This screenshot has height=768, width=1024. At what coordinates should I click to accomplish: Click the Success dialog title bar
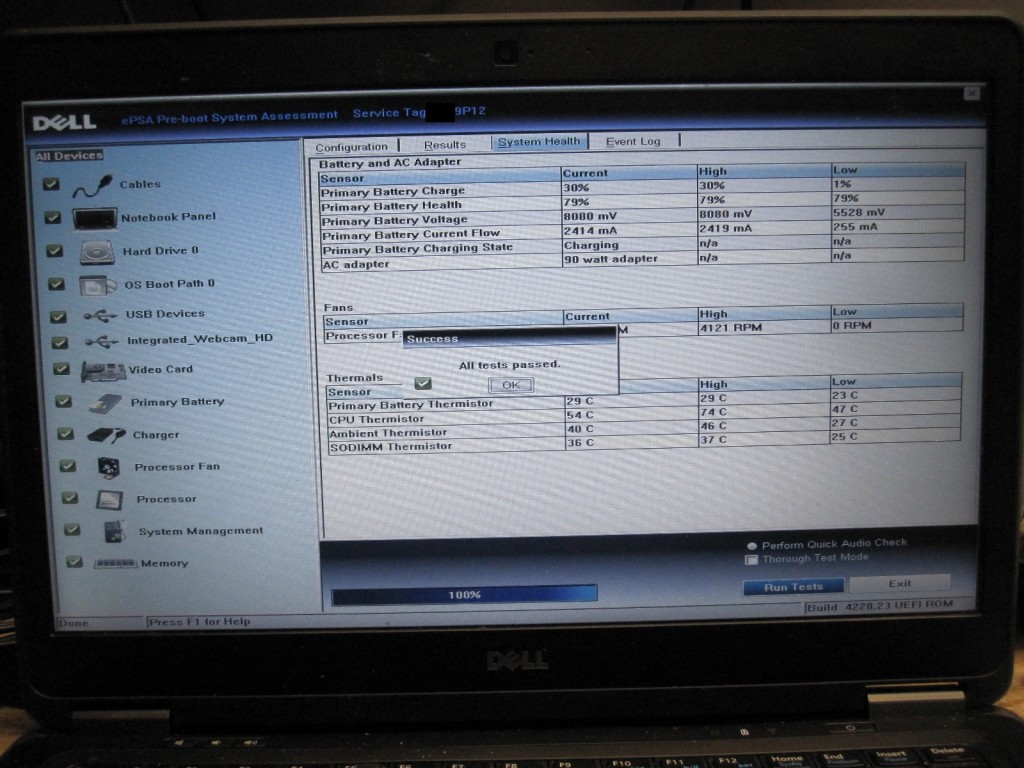(509, 338)
